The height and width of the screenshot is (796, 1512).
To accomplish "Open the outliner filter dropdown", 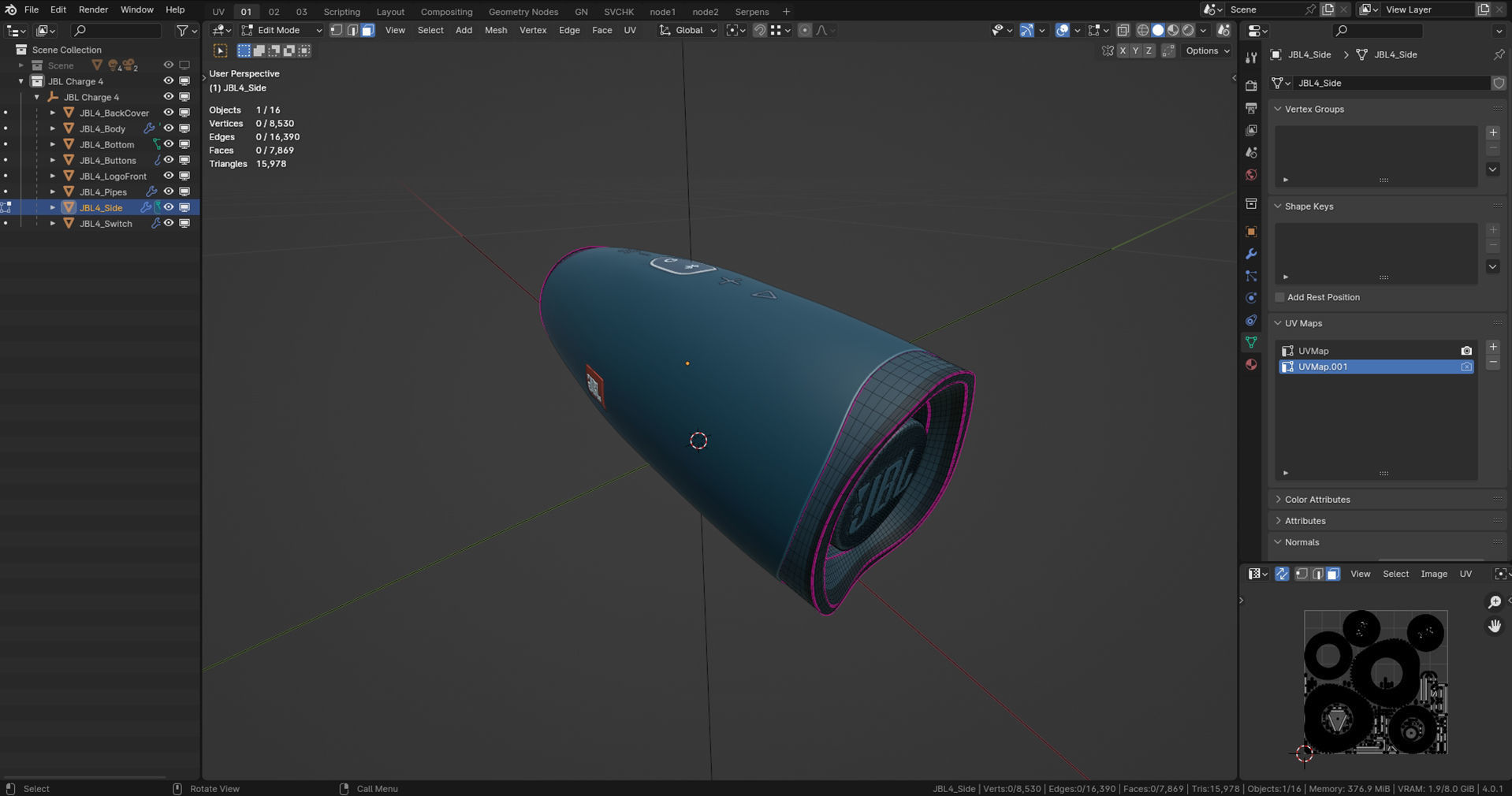I will (186, 30).
